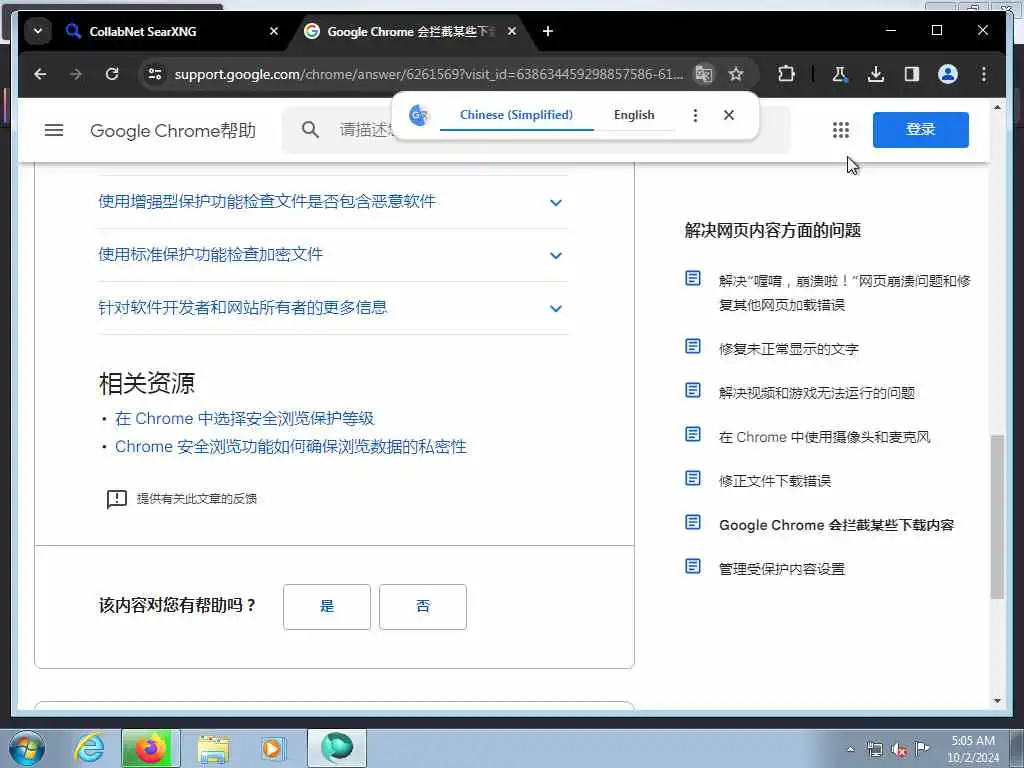
Task: Switch to CollabNet SearXNG tab
Action: point(172,31)
